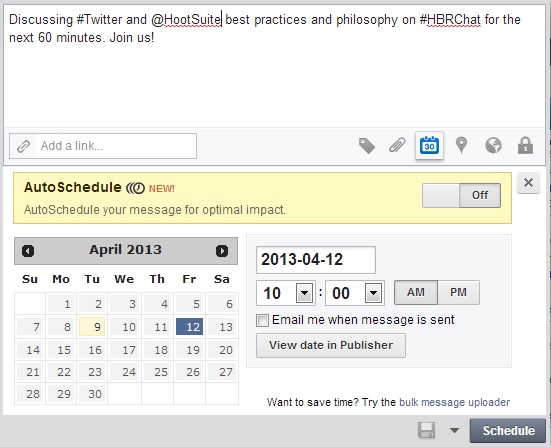Click the privacy lock icon

525,145
